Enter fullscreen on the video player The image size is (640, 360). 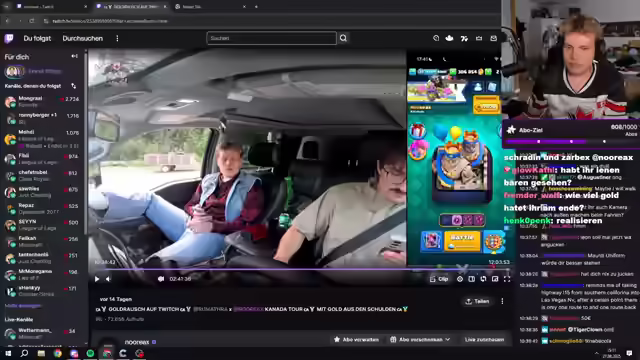tap(507, 279)
